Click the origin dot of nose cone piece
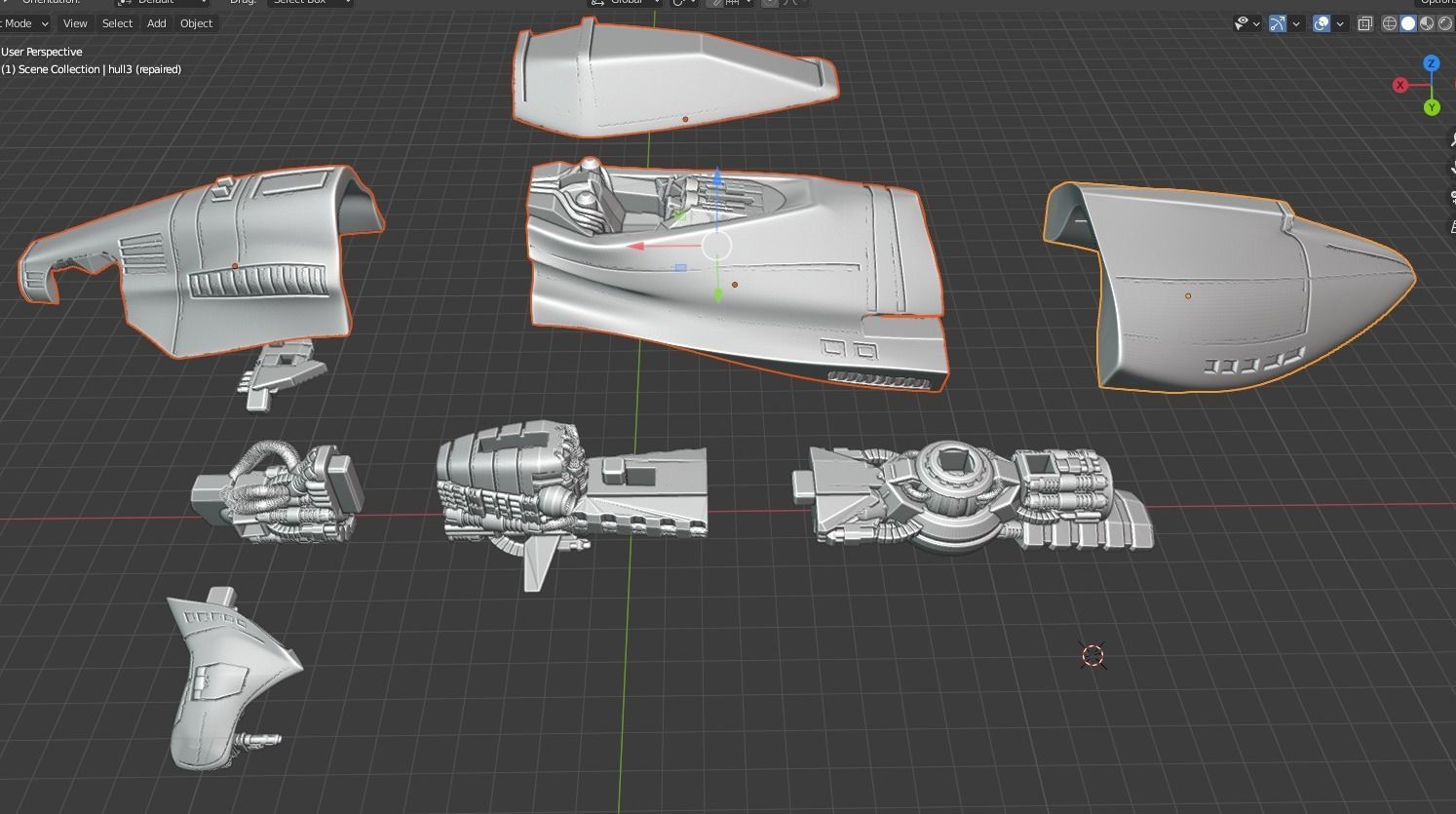The height and width of the screenshot is (814, 1456). (1188, 296)
